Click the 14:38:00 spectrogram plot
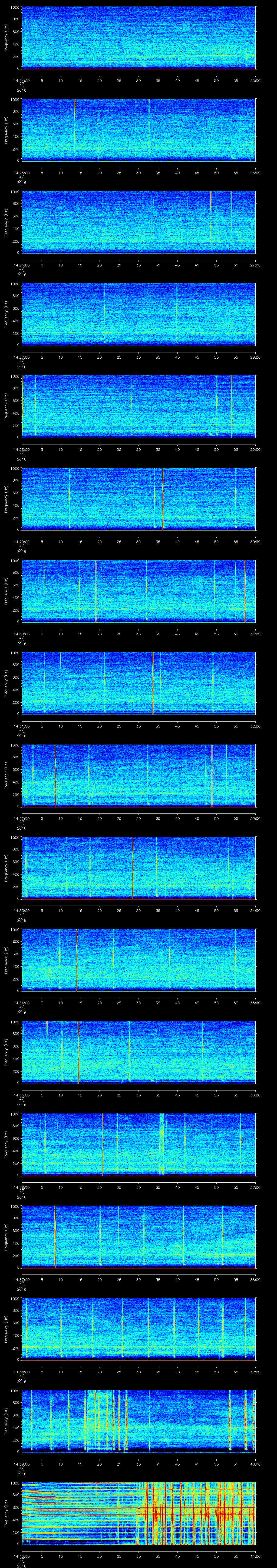 tap(139, 1329)
